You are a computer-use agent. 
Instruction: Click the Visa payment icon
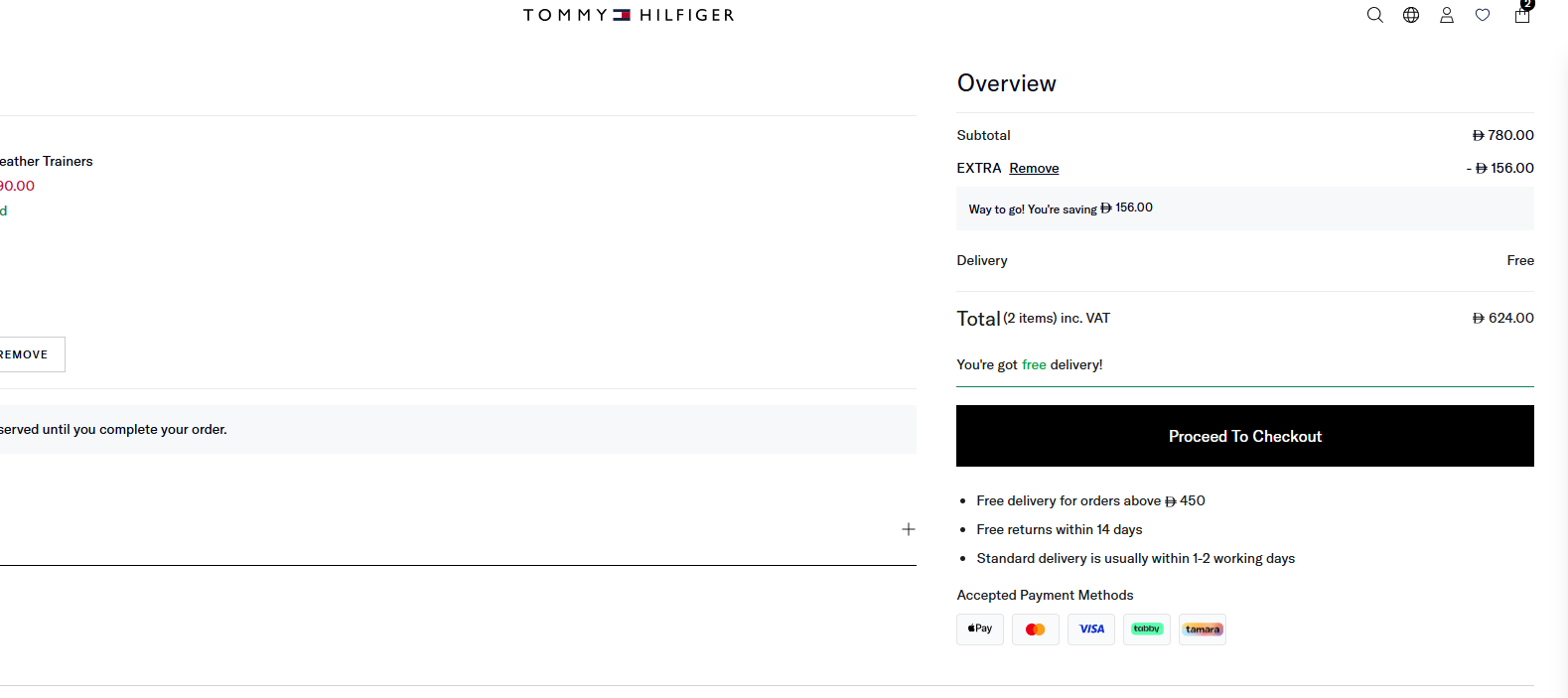1091,628
